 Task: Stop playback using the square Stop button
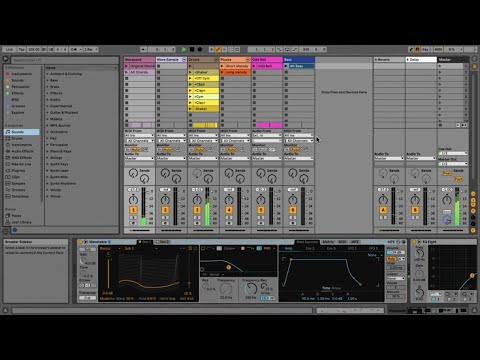192,49
